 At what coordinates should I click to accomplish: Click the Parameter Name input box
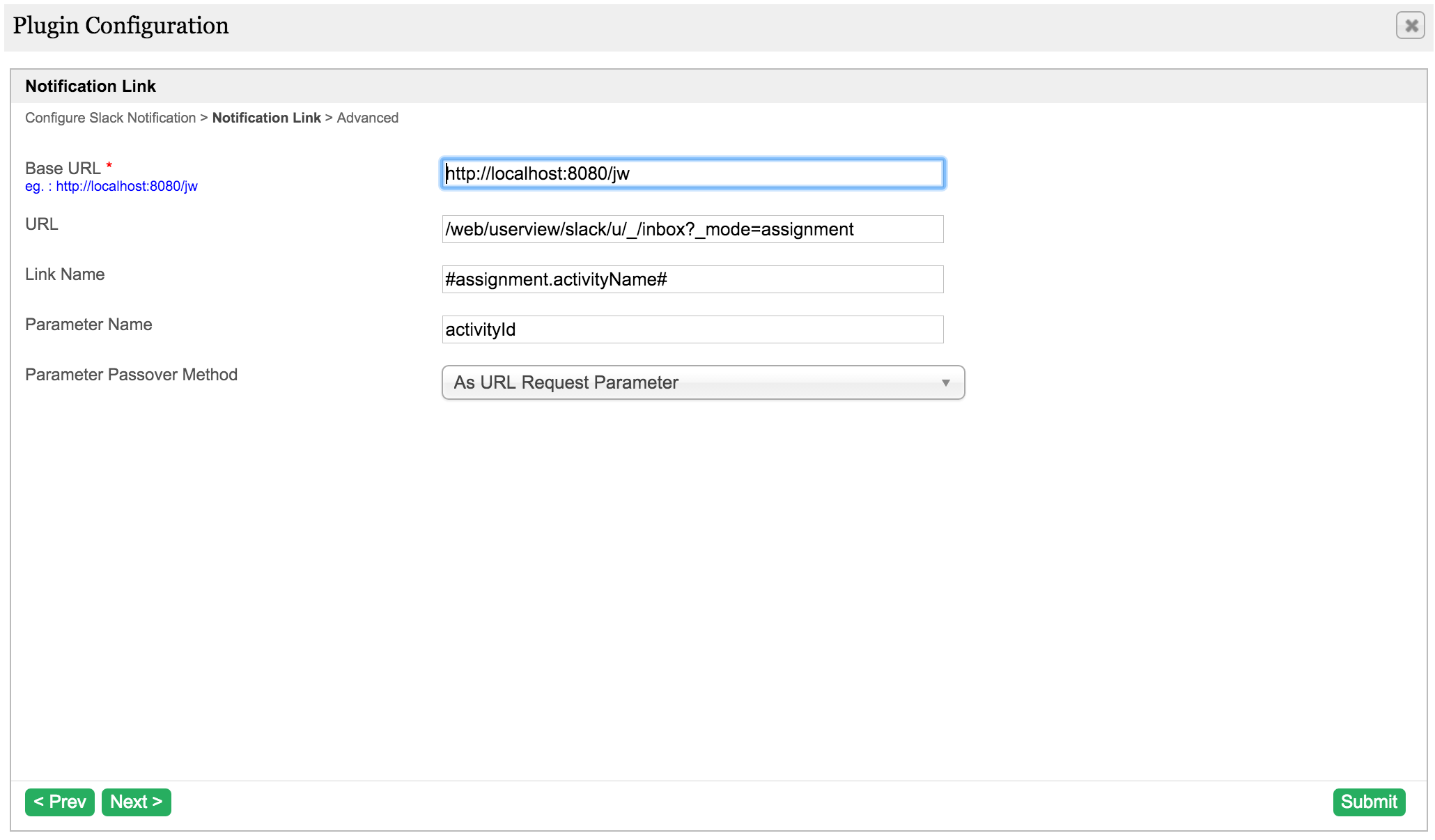[692, 329]
